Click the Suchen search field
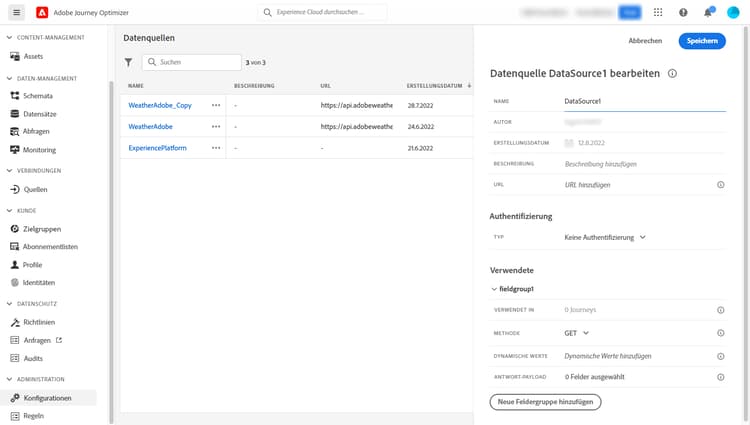The height and width of the screenshot is (425, 750). tap(192, 62)
